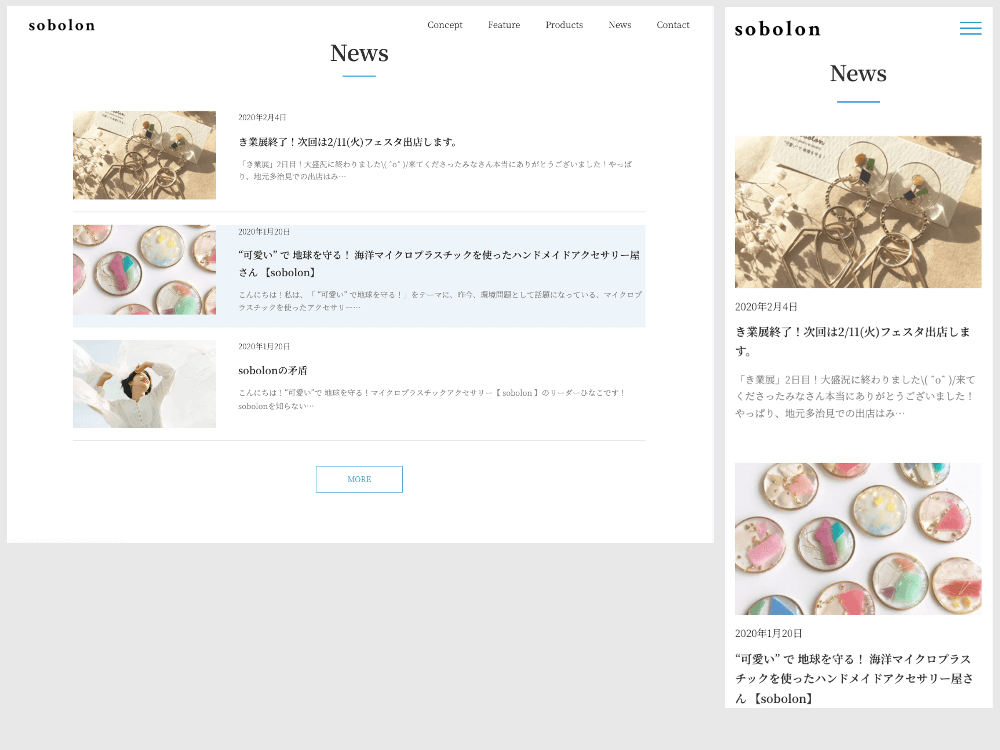This screenshot has height=750, width=1000.
Task: Open mobile article title ending with 【sobolon】
Action: pyautogui.click(x=853, y=679)
